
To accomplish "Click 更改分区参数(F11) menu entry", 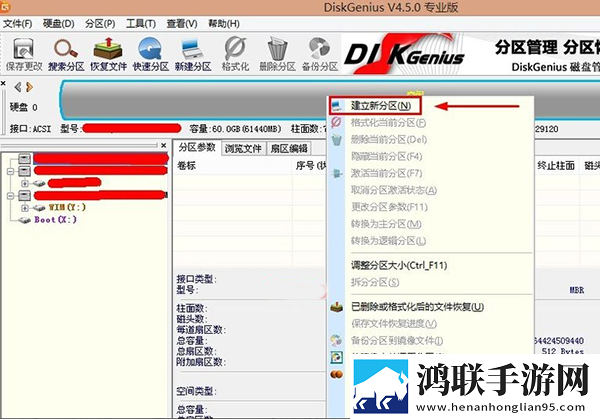I will (x=389, y=207).
